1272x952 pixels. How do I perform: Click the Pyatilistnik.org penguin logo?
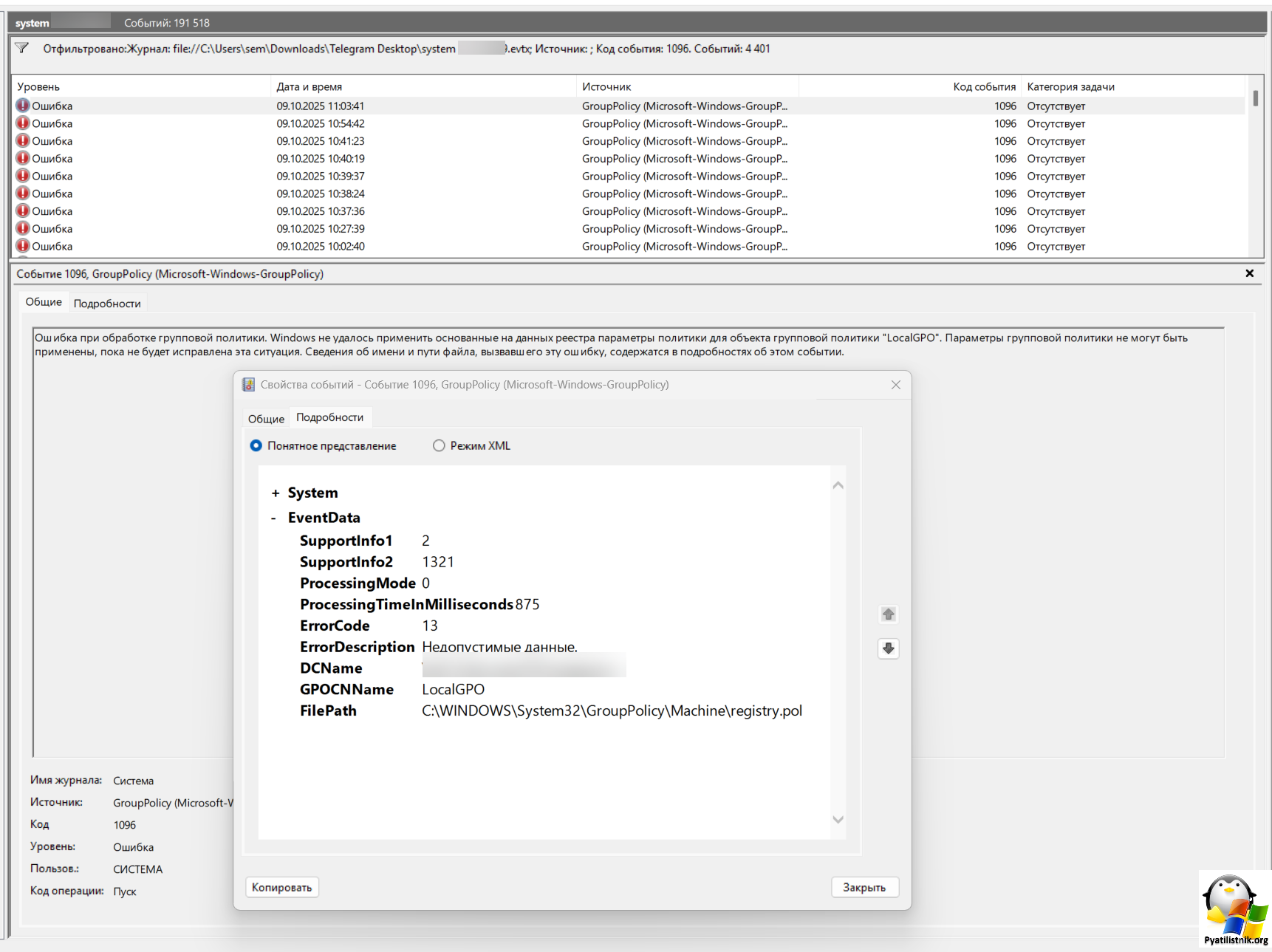click(x=1234, y=909)
